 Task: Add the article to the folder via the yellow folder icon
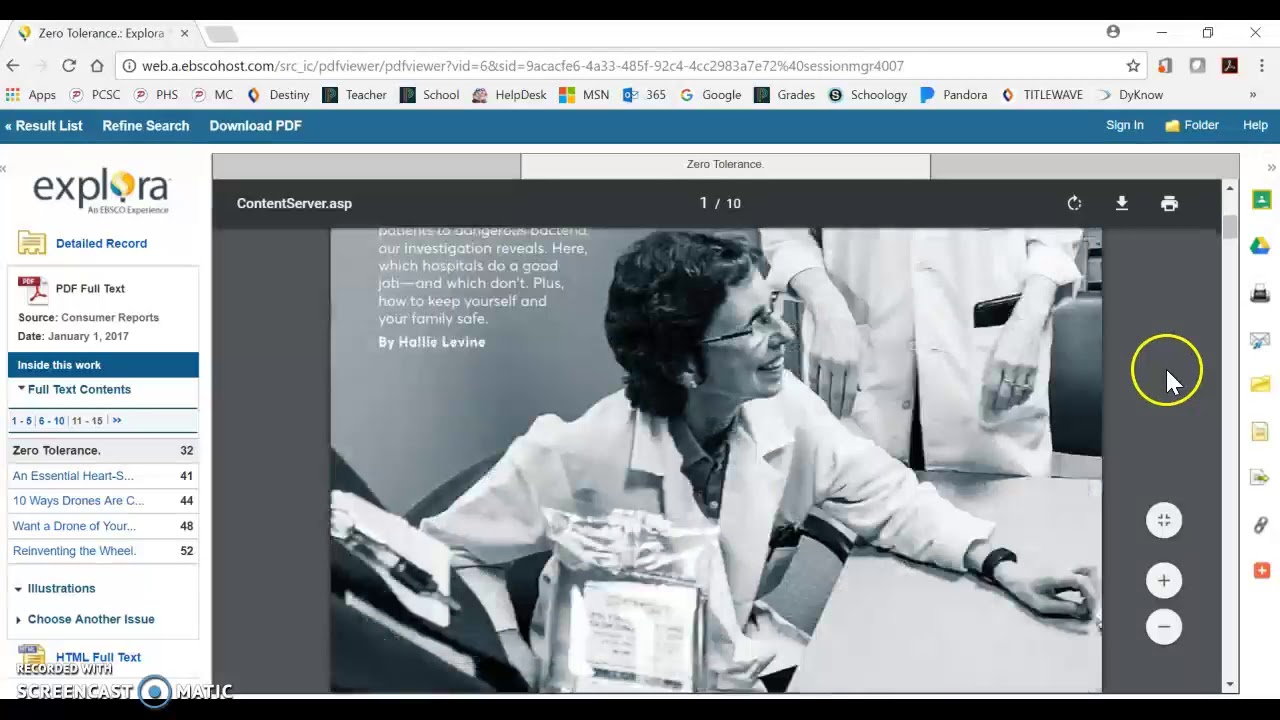1261,385
